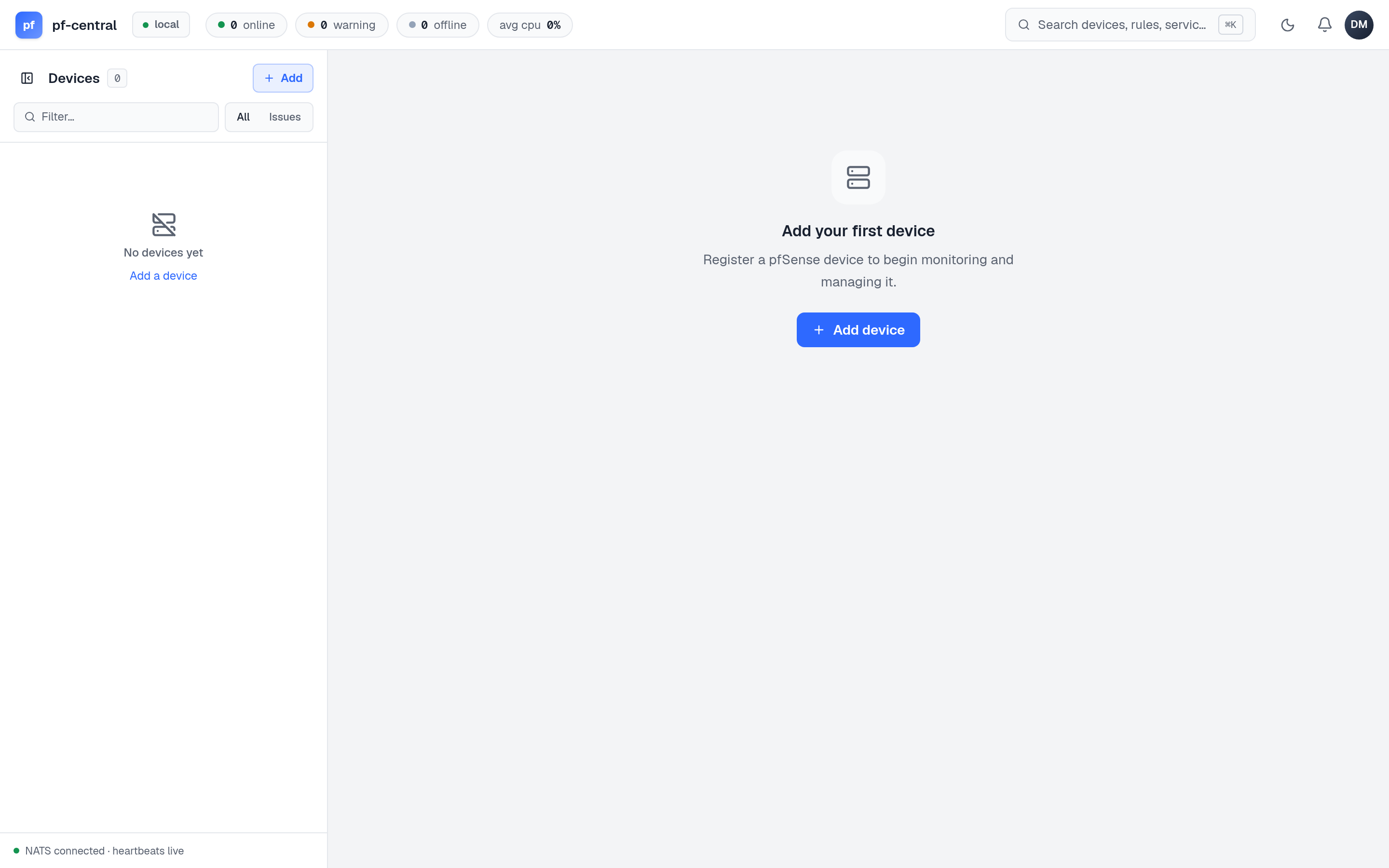Click the search magnifier icon in top bar

pyautogui.click(x=1023, y=25)
